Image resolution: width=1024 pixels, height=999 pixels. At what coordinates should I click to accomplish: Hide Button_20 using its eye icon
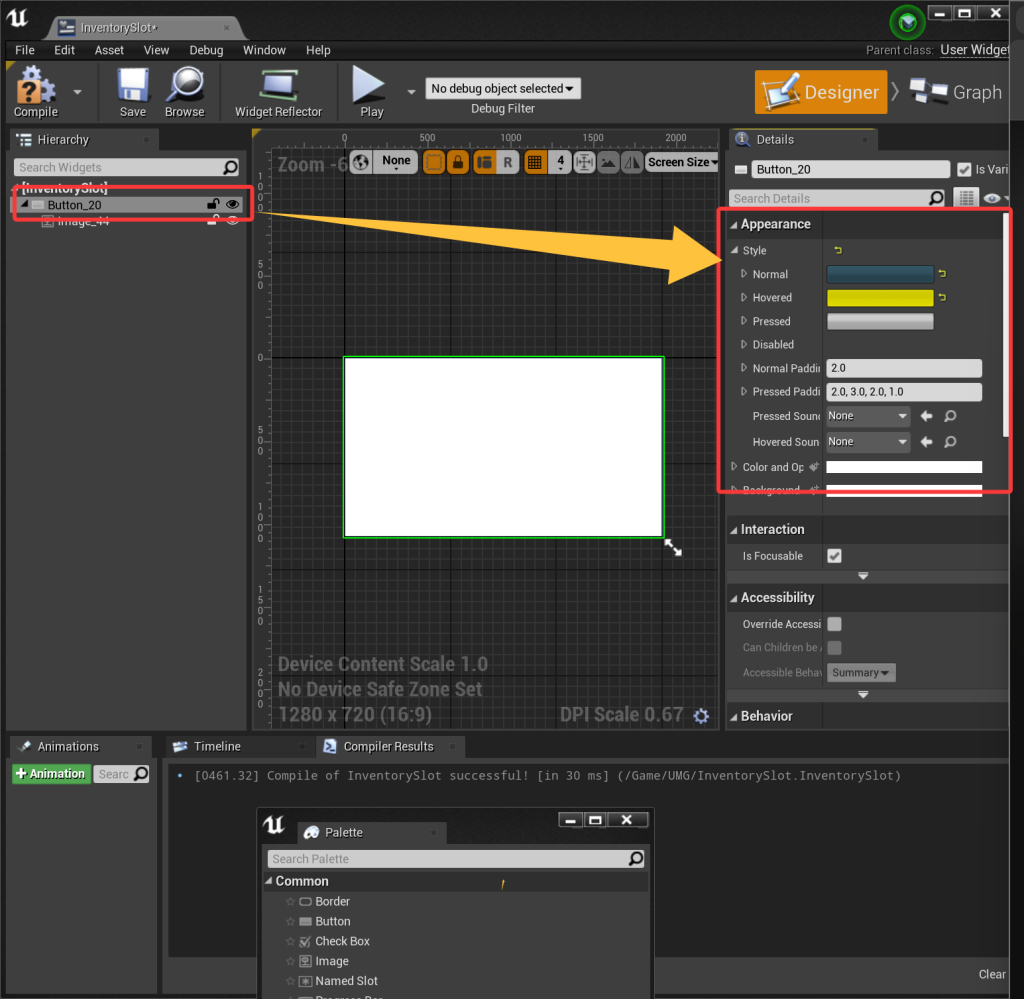(232, 204)
